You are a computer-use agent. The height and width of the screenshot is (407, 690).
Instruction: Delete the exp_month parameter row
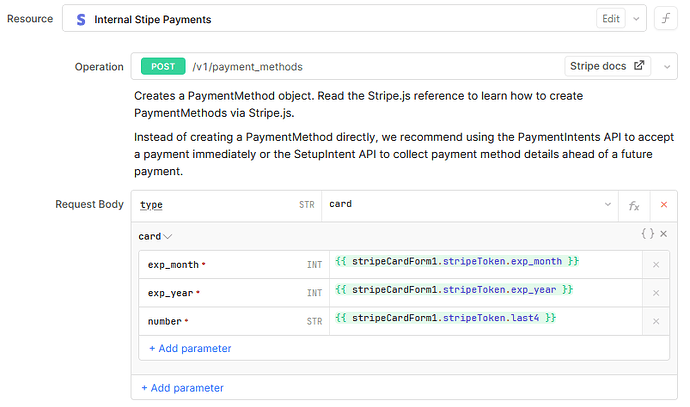pos(656,265)
